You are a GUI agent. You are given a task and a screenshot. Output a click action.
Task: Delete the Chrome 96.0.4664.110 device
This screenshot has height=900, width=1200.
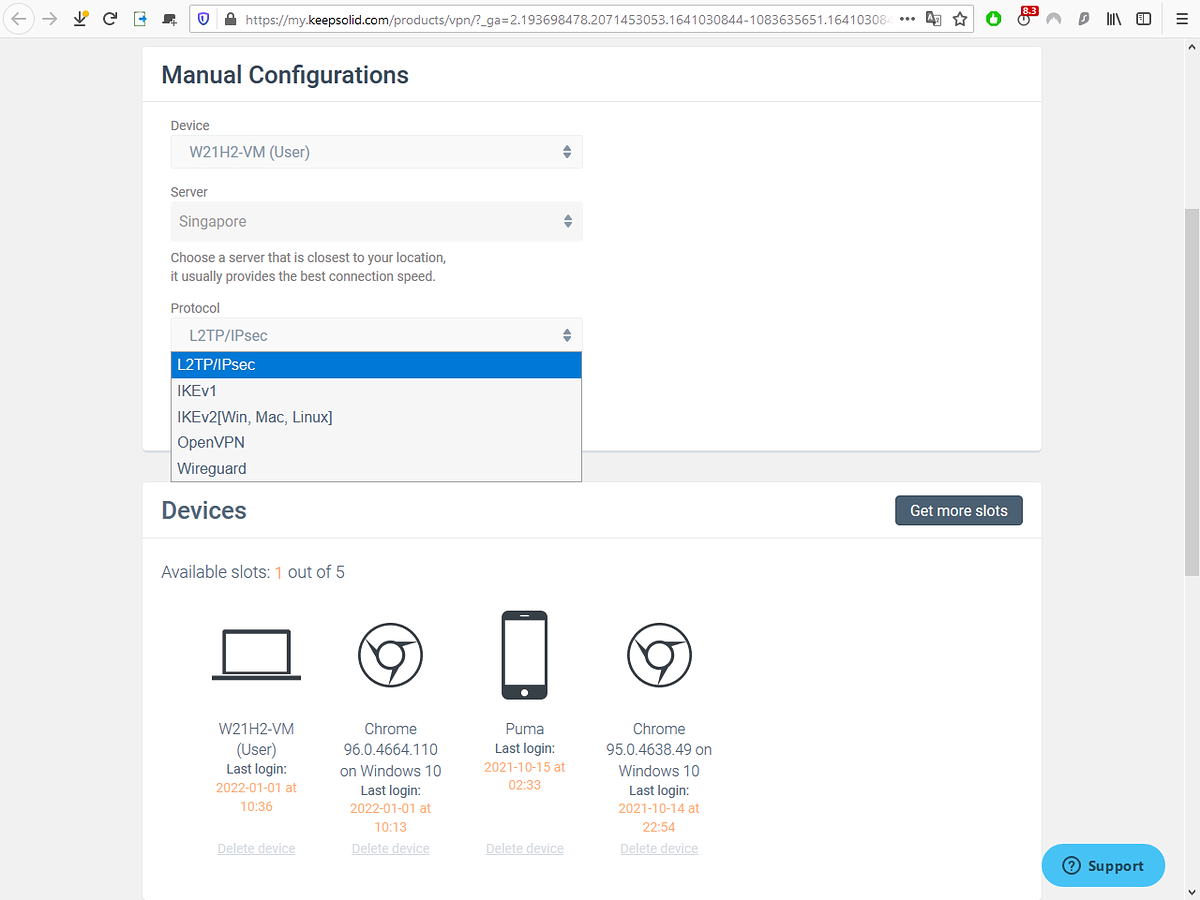coord(390,848)
